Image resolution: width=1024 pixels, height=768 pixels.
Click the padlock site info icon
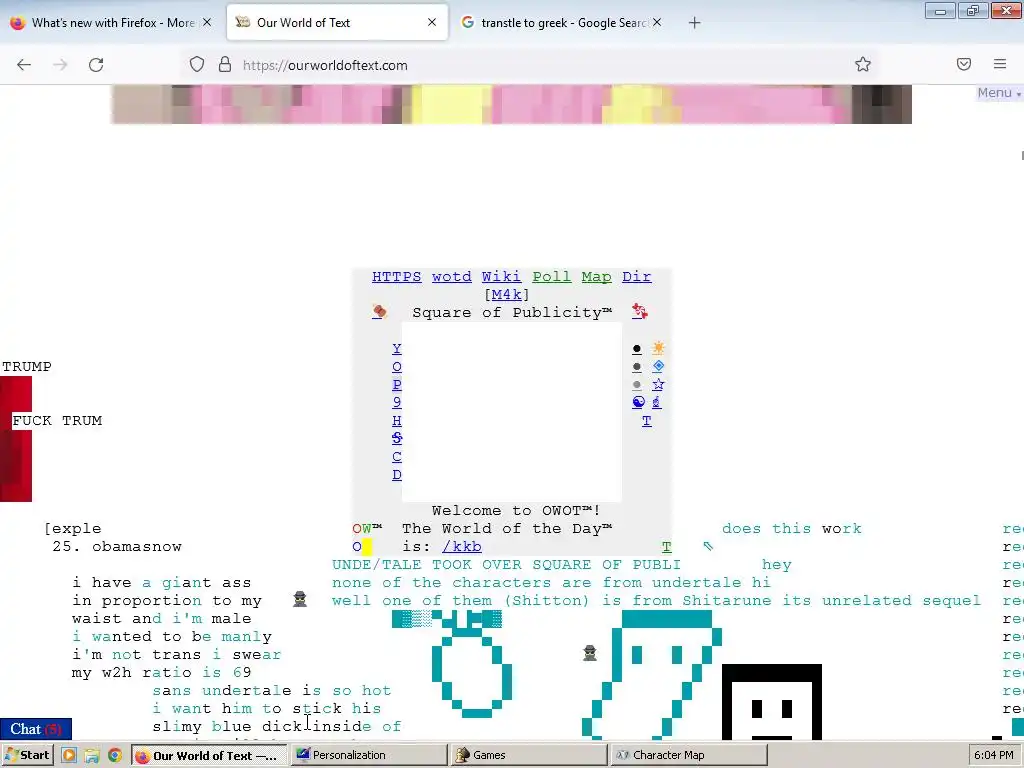pos(225,65)
